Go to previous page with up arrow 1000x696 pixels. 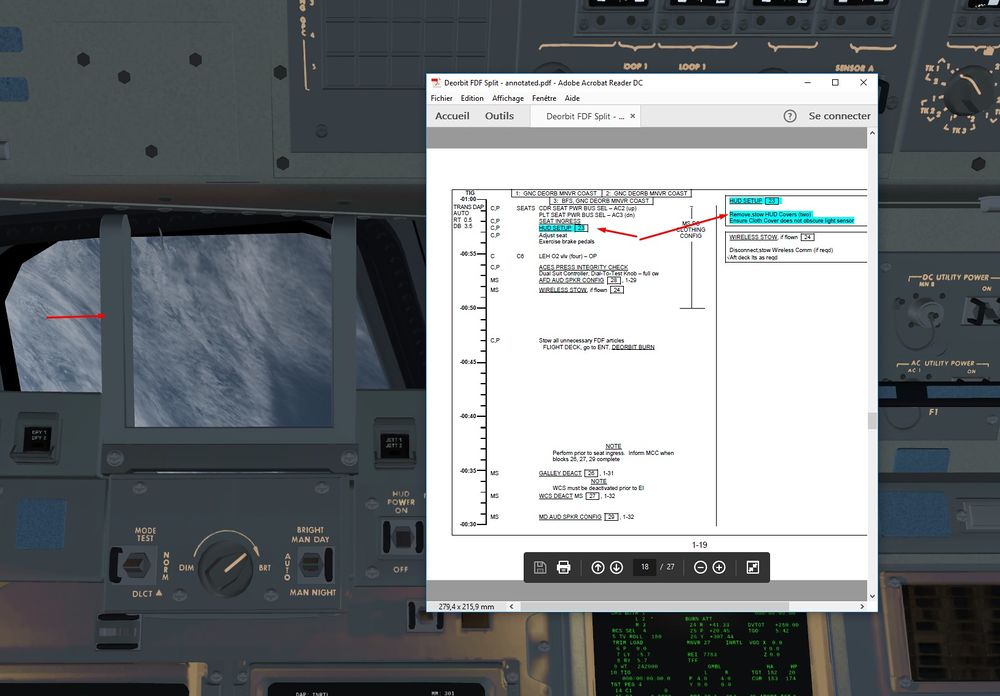click(598, 567)
